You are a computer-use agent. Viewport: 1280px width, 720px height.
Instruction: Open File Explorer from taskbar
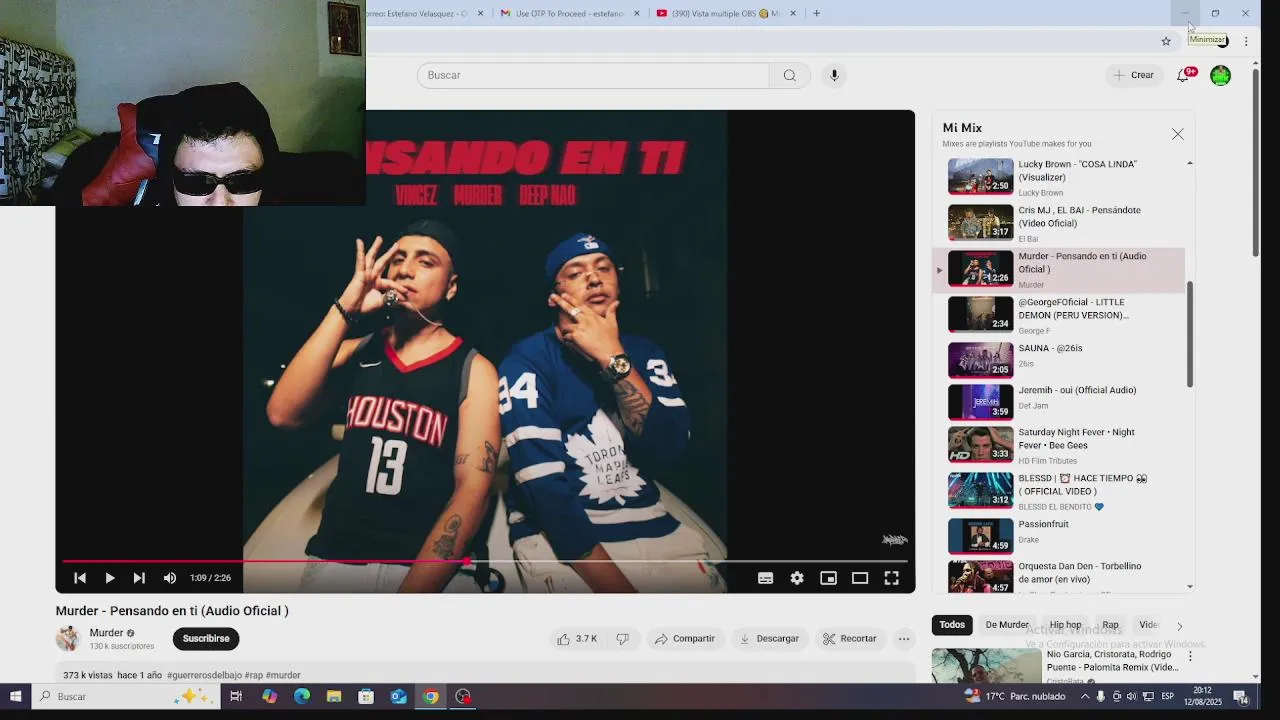tap(334, 696)
